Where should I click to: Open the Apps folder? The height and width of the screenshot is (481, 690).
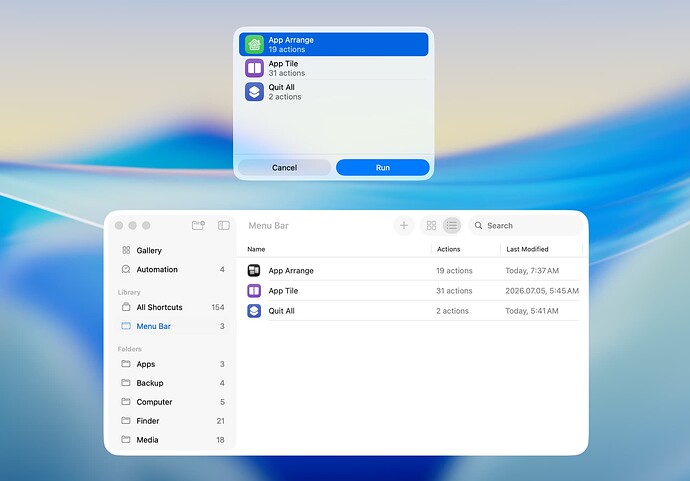click(172, 364)
